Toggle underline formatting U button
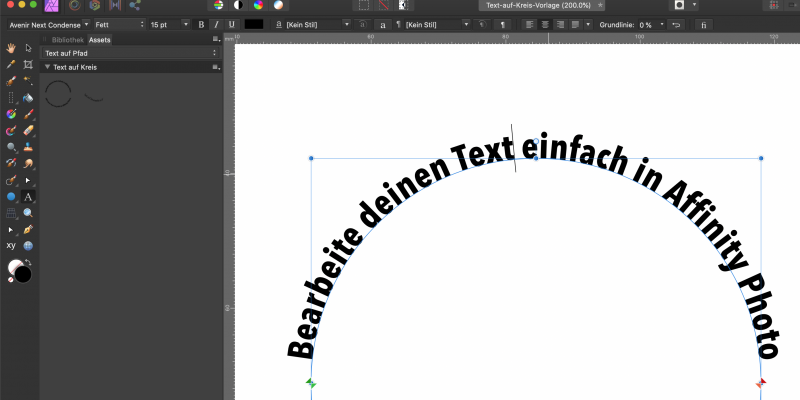The image size is (800, 400). (x=232, y=24)
